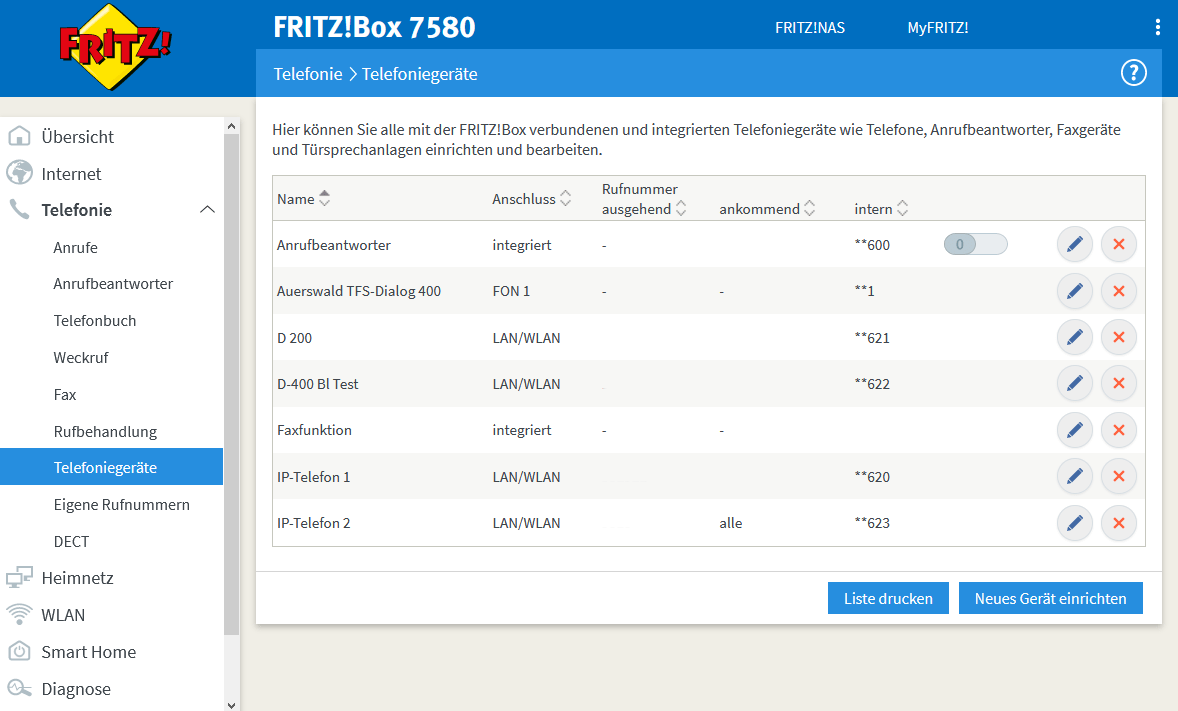Click Neues Gerät einrichten button

click(x=1050, y=598)
